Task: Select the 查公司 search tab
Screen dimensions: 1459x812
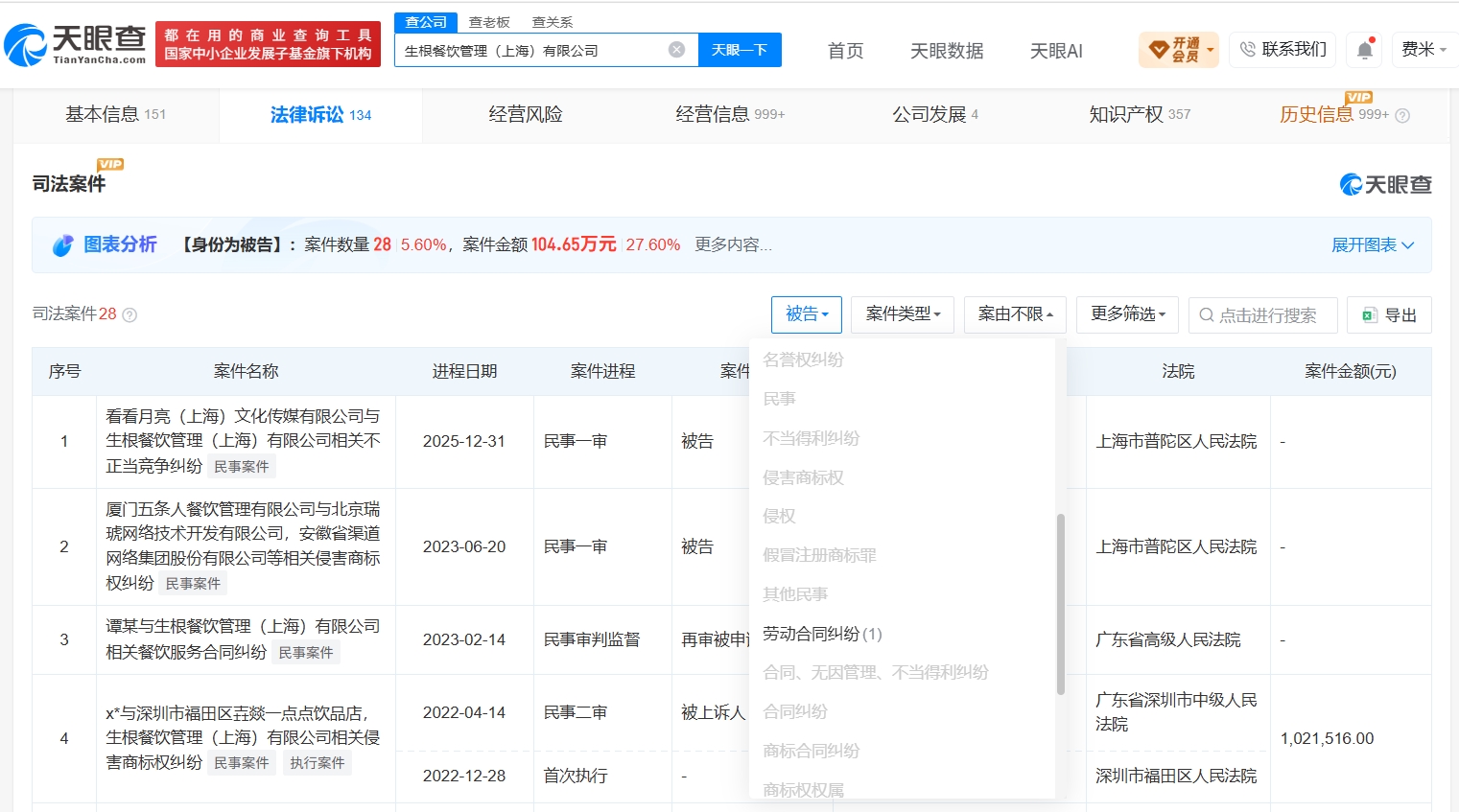Action: click(426, 22)
